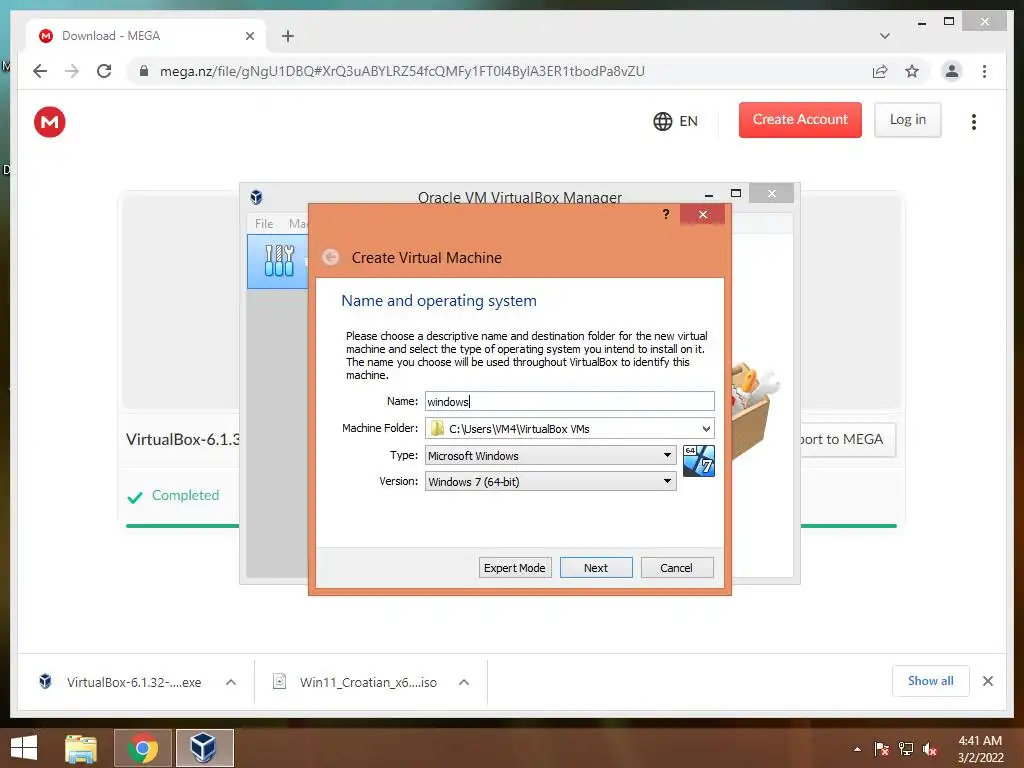Click the Completed status text
The image size is (1024, 768).
(x=185, y=495)
